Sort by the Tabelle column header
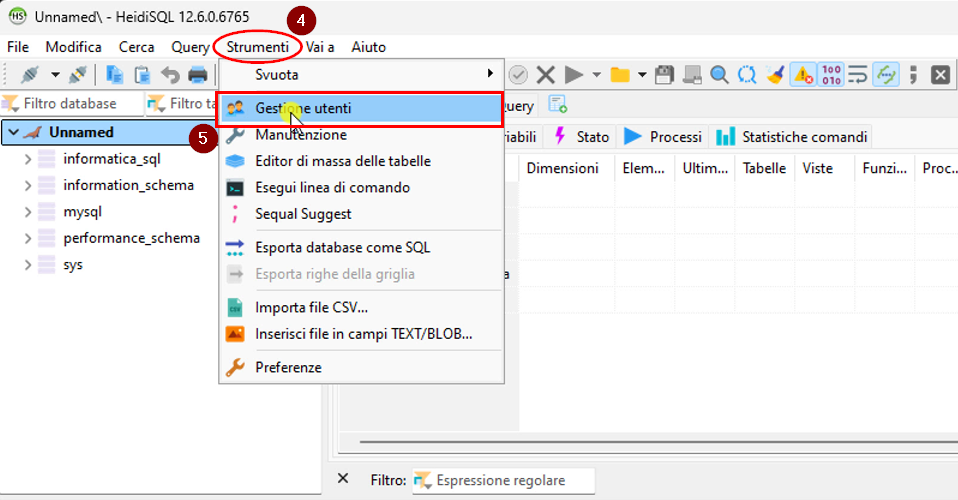This screenshot has width=958, height=500. pos(764,169)
